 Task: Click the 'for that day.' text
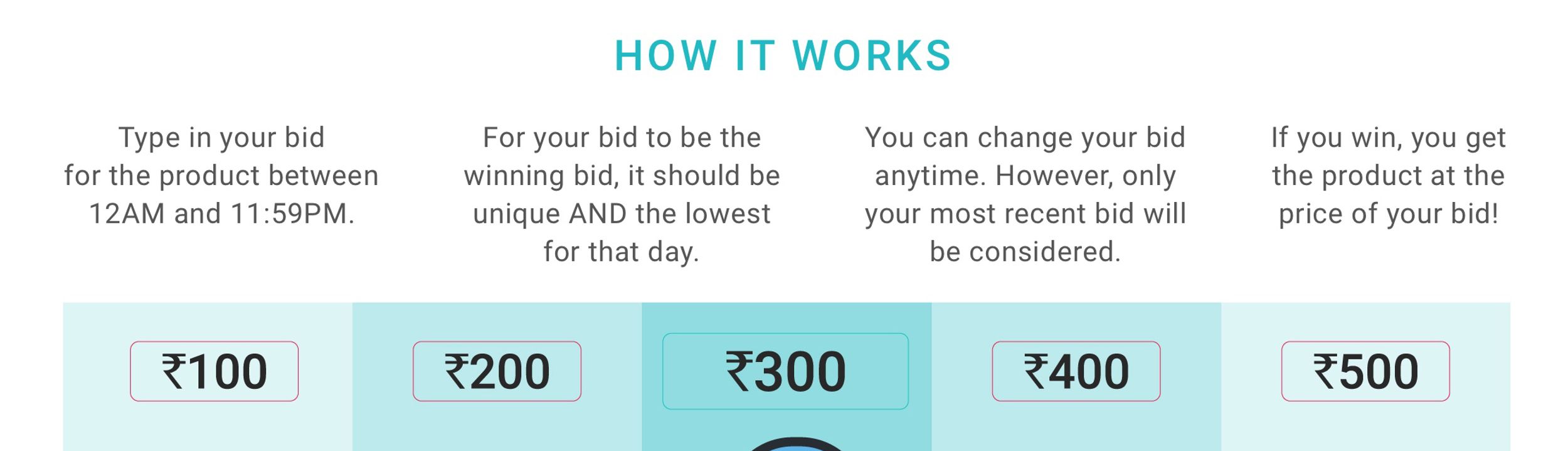[x=622, y=252]
